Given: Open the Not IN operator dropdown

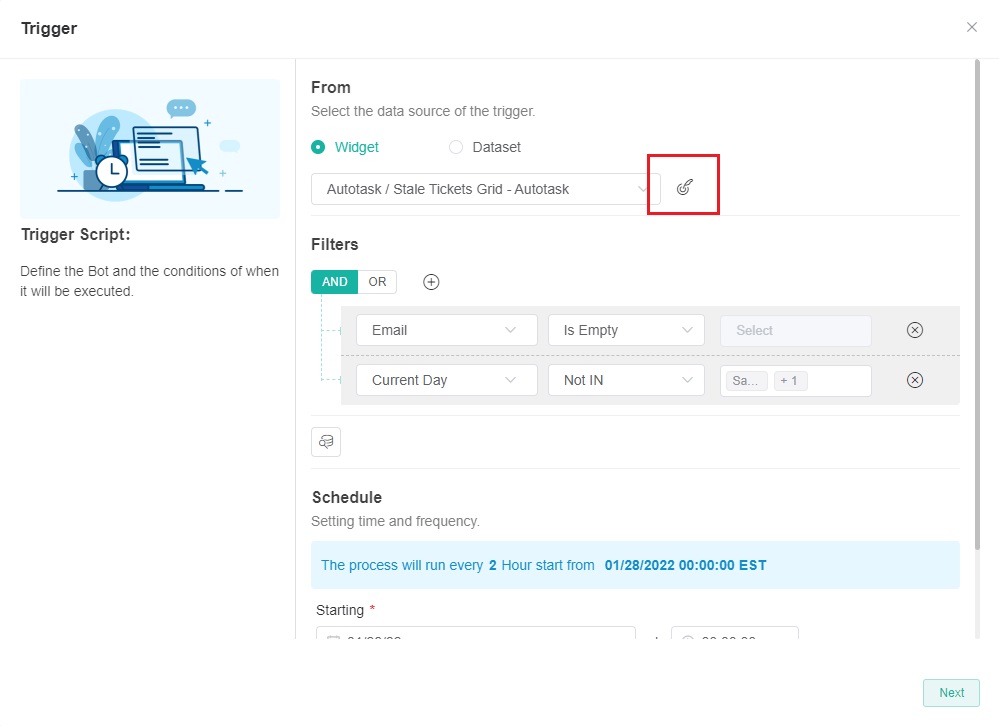Looking at the screenshot, I should 626,380.
